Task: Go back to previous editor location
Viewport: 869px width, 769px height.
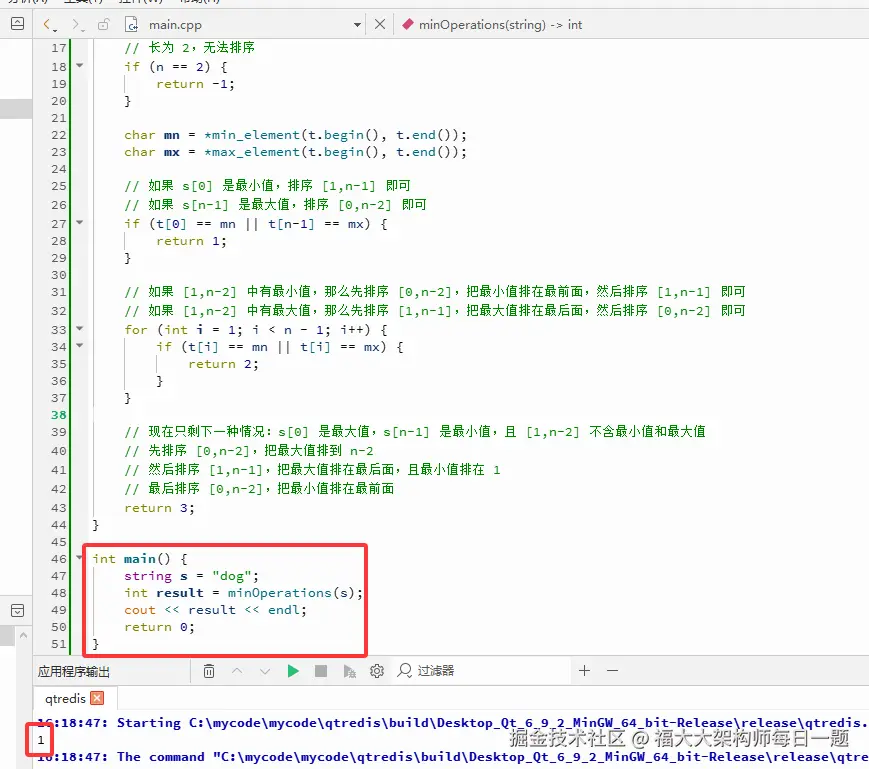Action: (x=49, y=24)
